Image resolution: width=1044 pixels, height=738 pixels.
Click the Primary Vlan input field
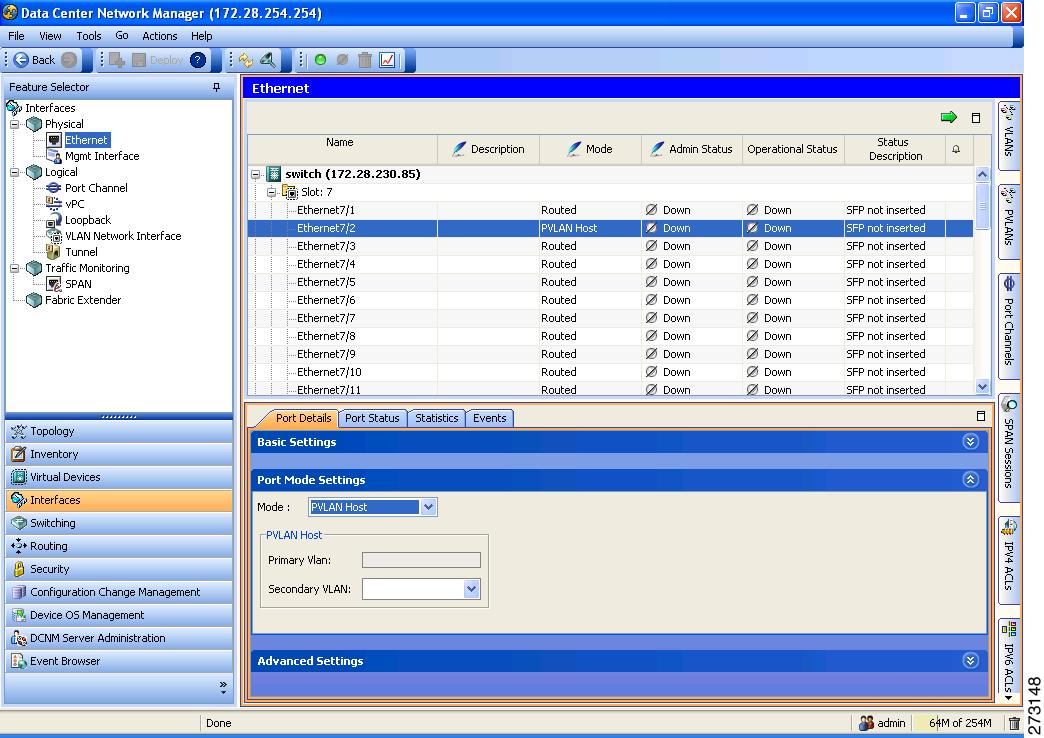421,560
